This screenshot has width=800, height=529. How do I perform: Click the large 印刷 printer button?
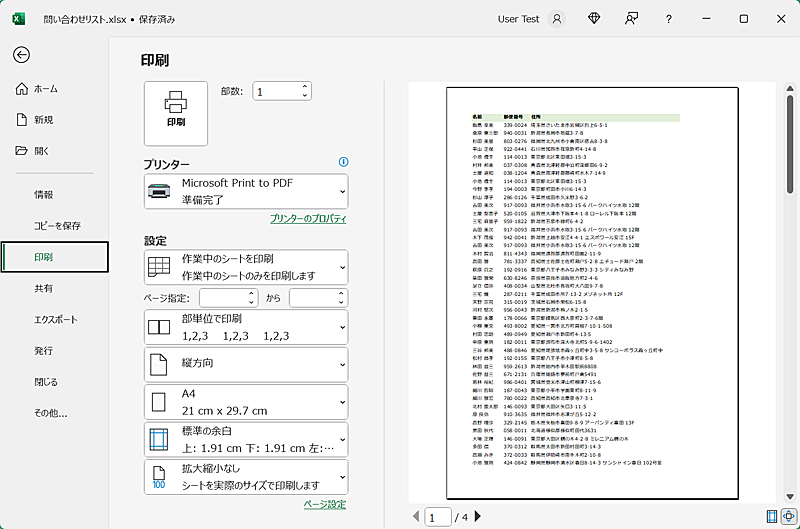[176, 112]
